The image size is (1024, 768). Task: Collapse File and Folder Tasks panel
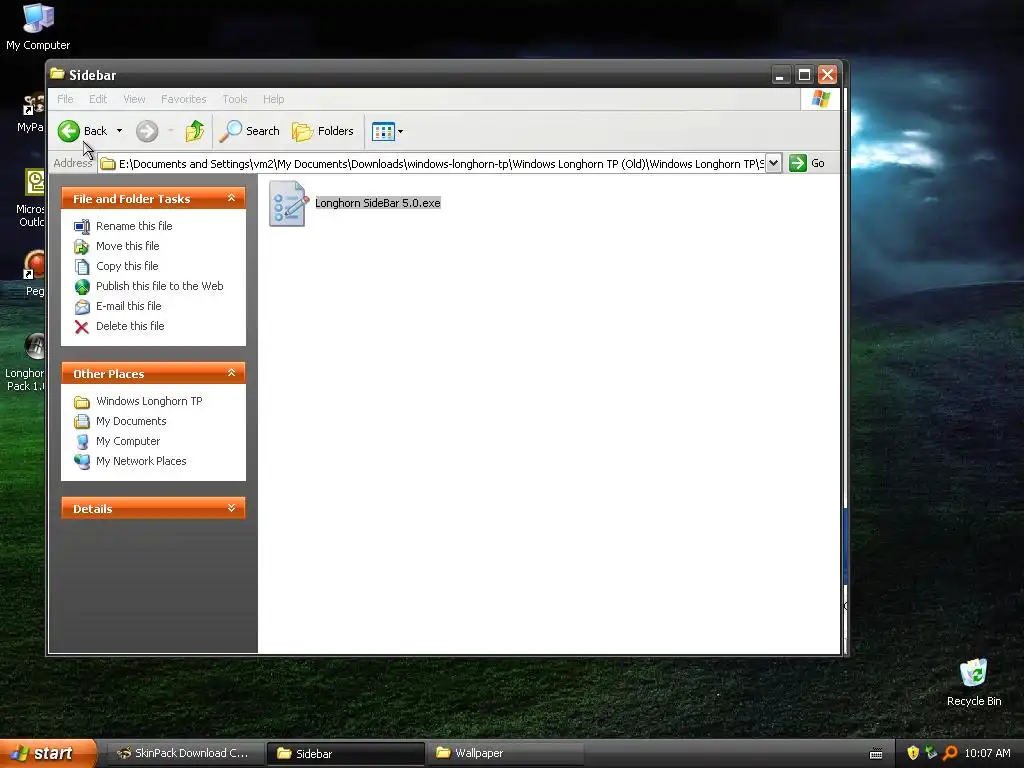click(x=231, y=198)
